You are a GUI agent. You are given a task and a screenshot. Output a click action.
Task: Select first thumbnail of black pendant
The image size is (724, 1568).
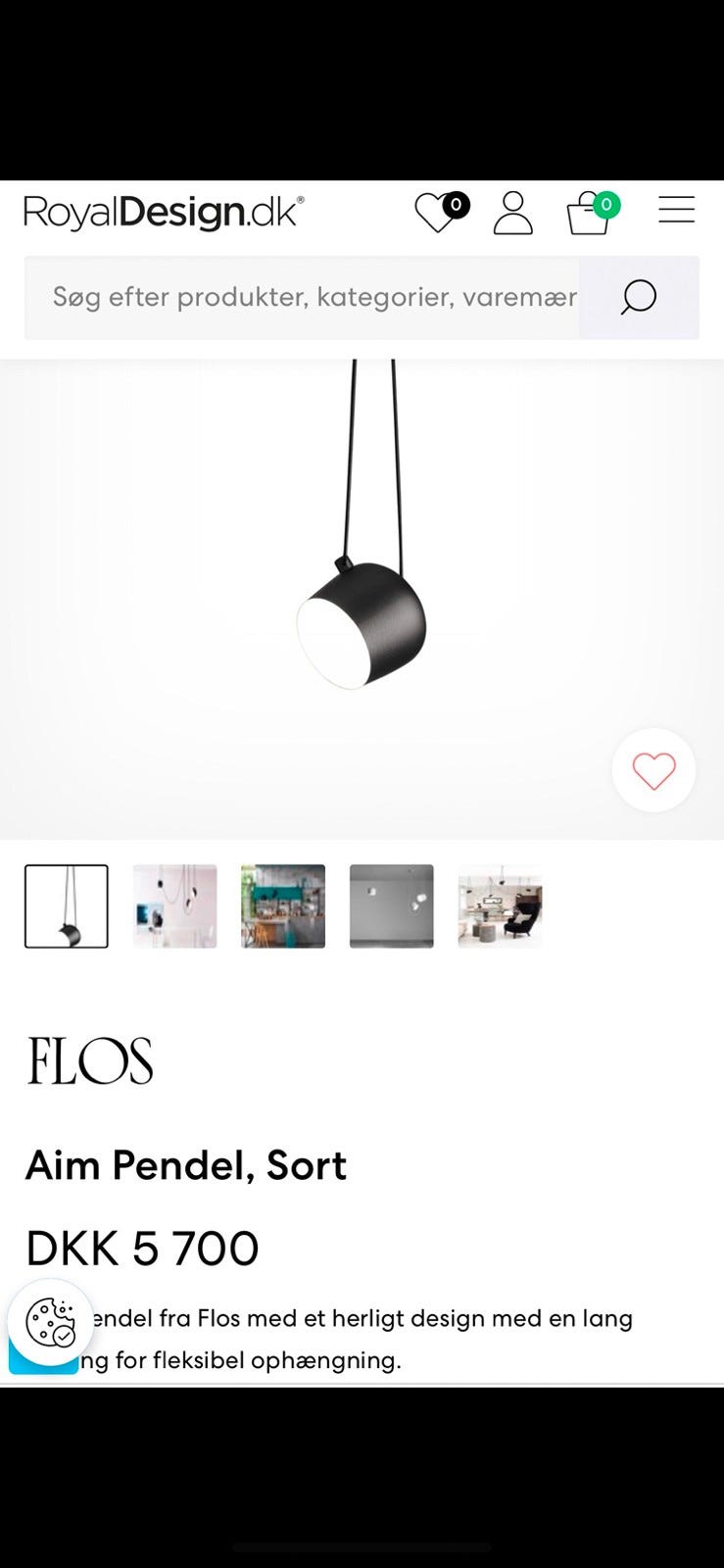[x=67, y=906]
